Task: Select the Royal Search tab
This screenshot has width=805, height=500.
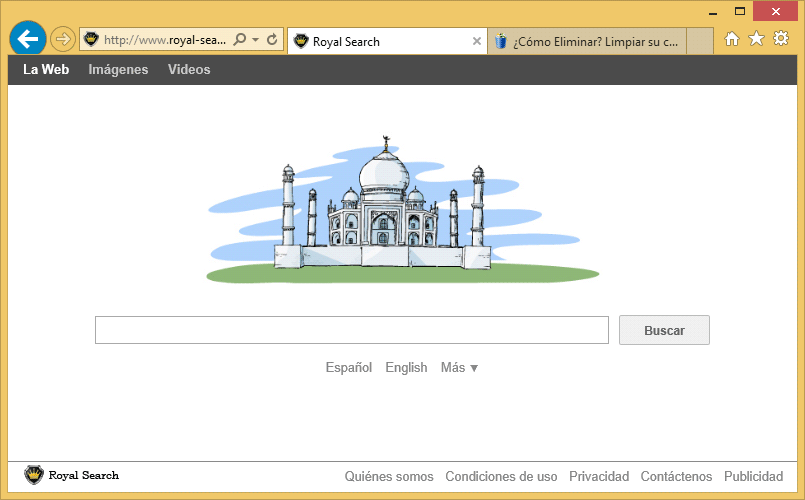Action: (x=387, y=41)
